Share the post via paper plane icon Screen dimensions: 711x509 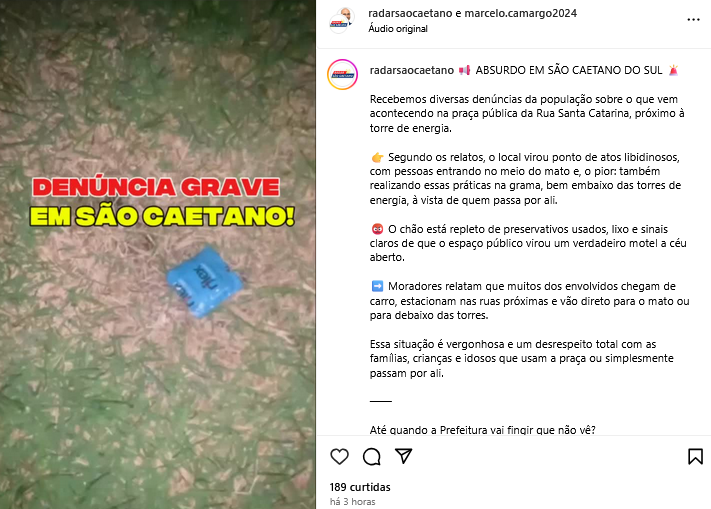coord(404,456)
